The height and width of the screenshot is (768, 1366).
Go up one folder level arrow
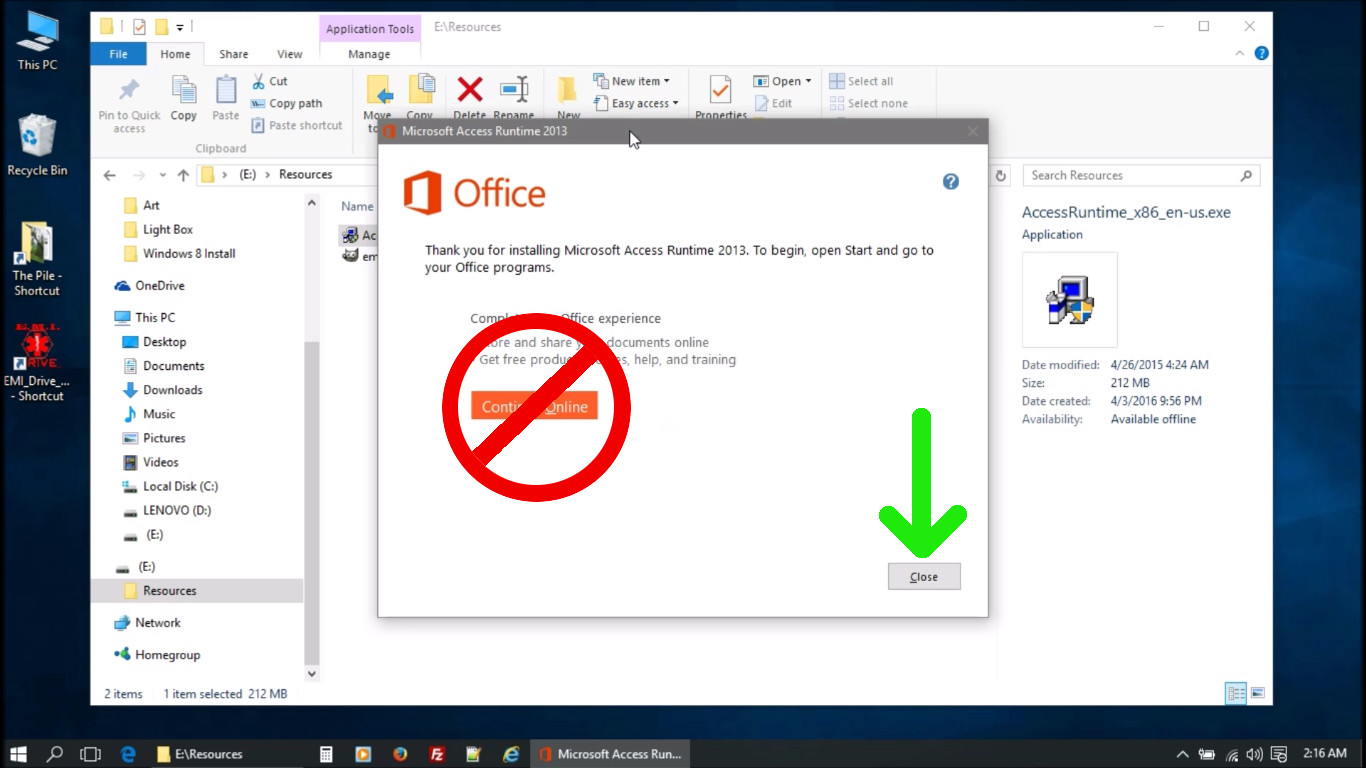click(183, 175)
